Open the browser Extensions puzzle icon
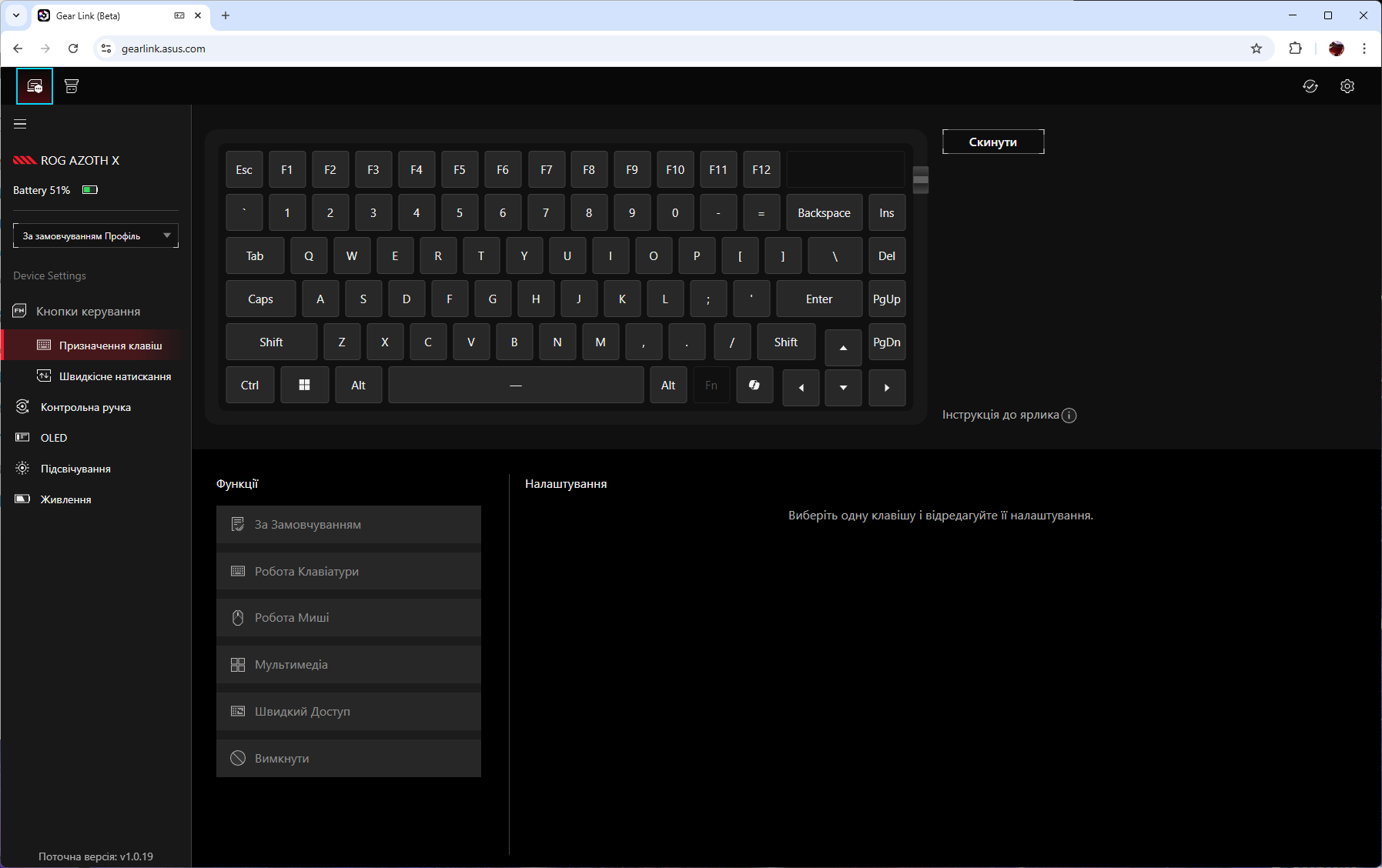The width and height of the screenshot is (1382, 868). coord(1296,48)
